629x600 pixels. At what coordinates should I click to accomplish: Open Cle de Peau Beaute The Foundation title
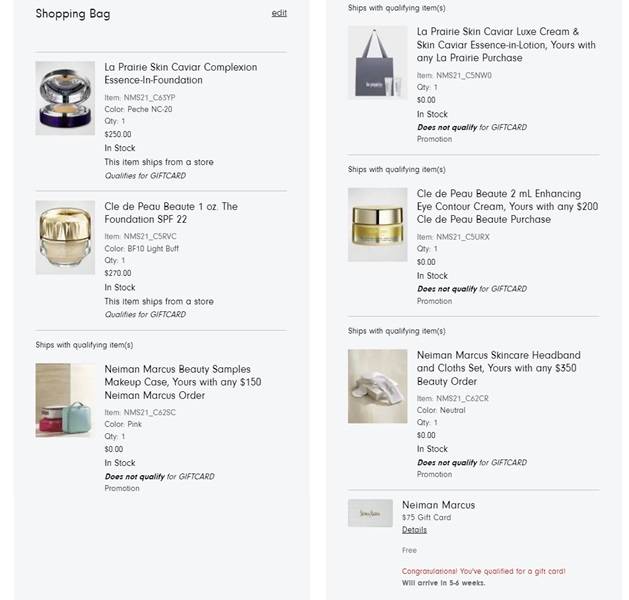tap(171, 212)
